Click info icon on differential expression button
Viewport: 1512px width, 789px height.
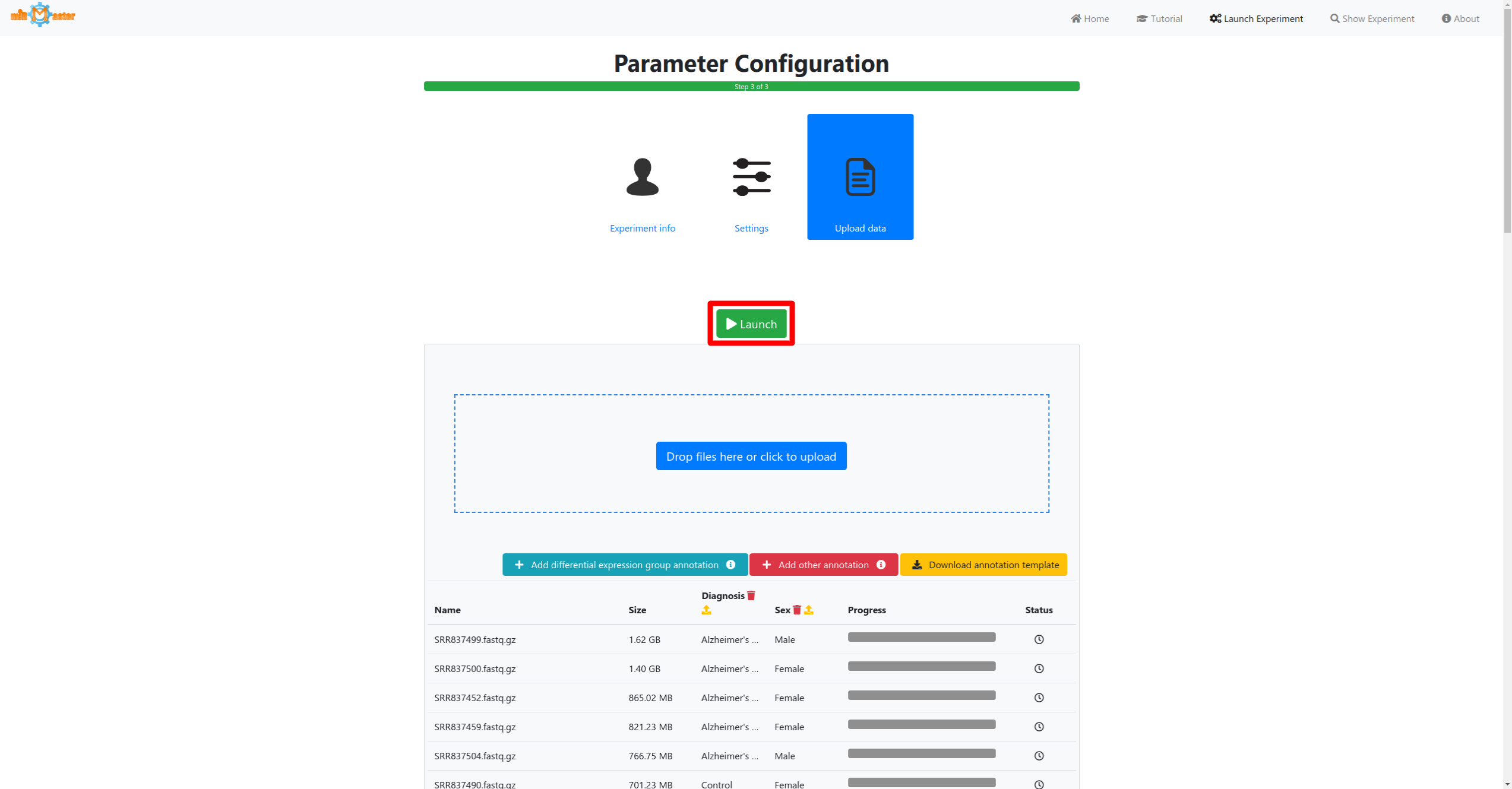pyautogui.click(x=731, y=565)
